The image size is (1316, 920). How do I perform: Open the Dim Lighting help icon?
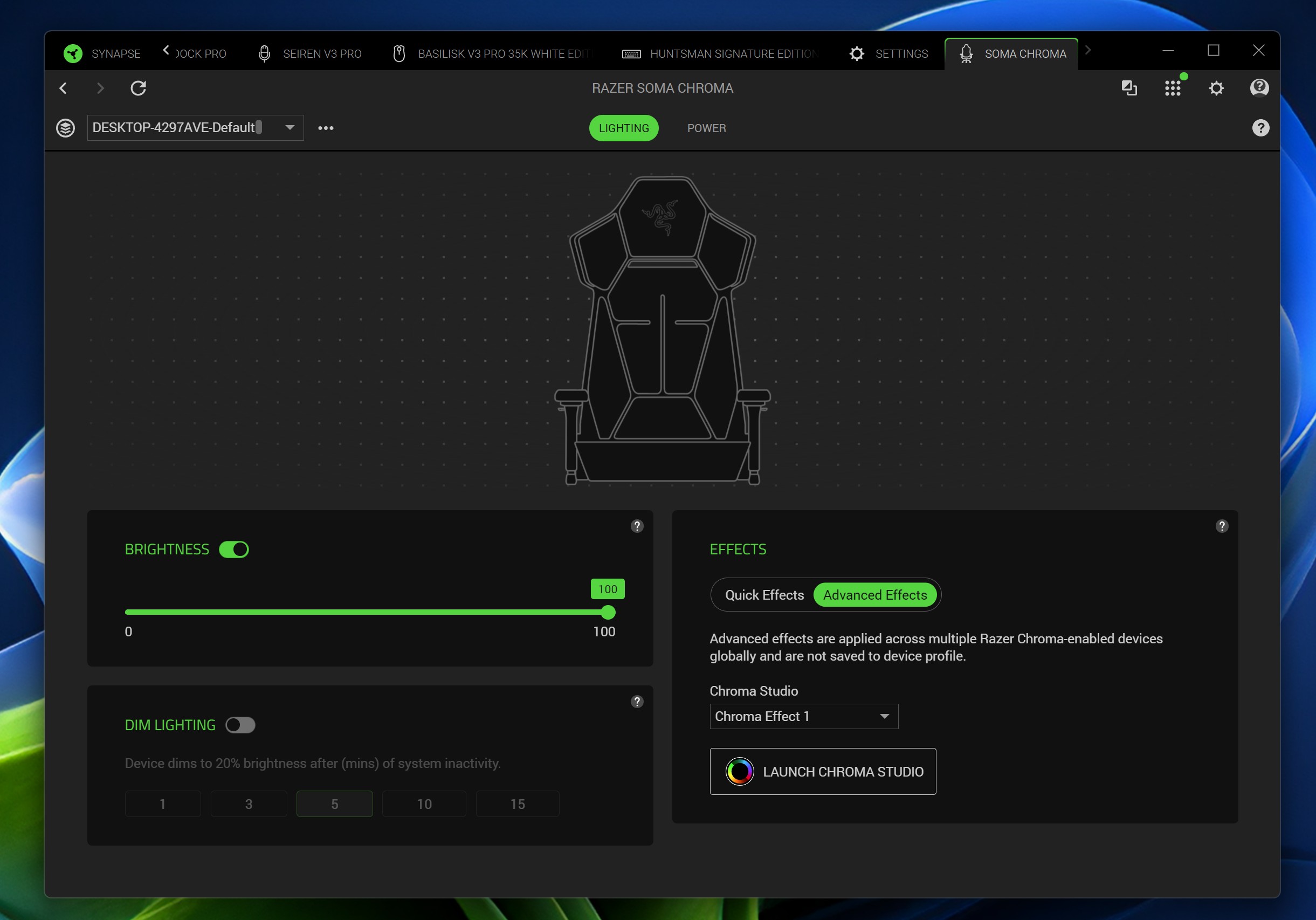click(x=637, y=702)
